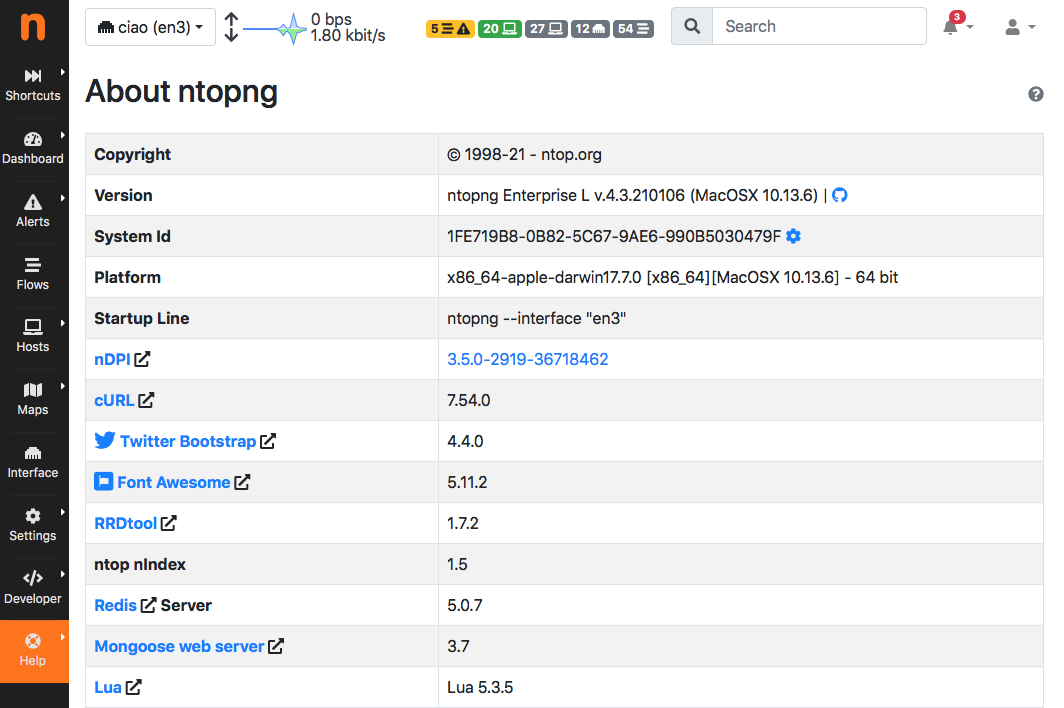Click the traffic sparkline chart
This screenshot has height=708, width=1064.
(275, 29)
